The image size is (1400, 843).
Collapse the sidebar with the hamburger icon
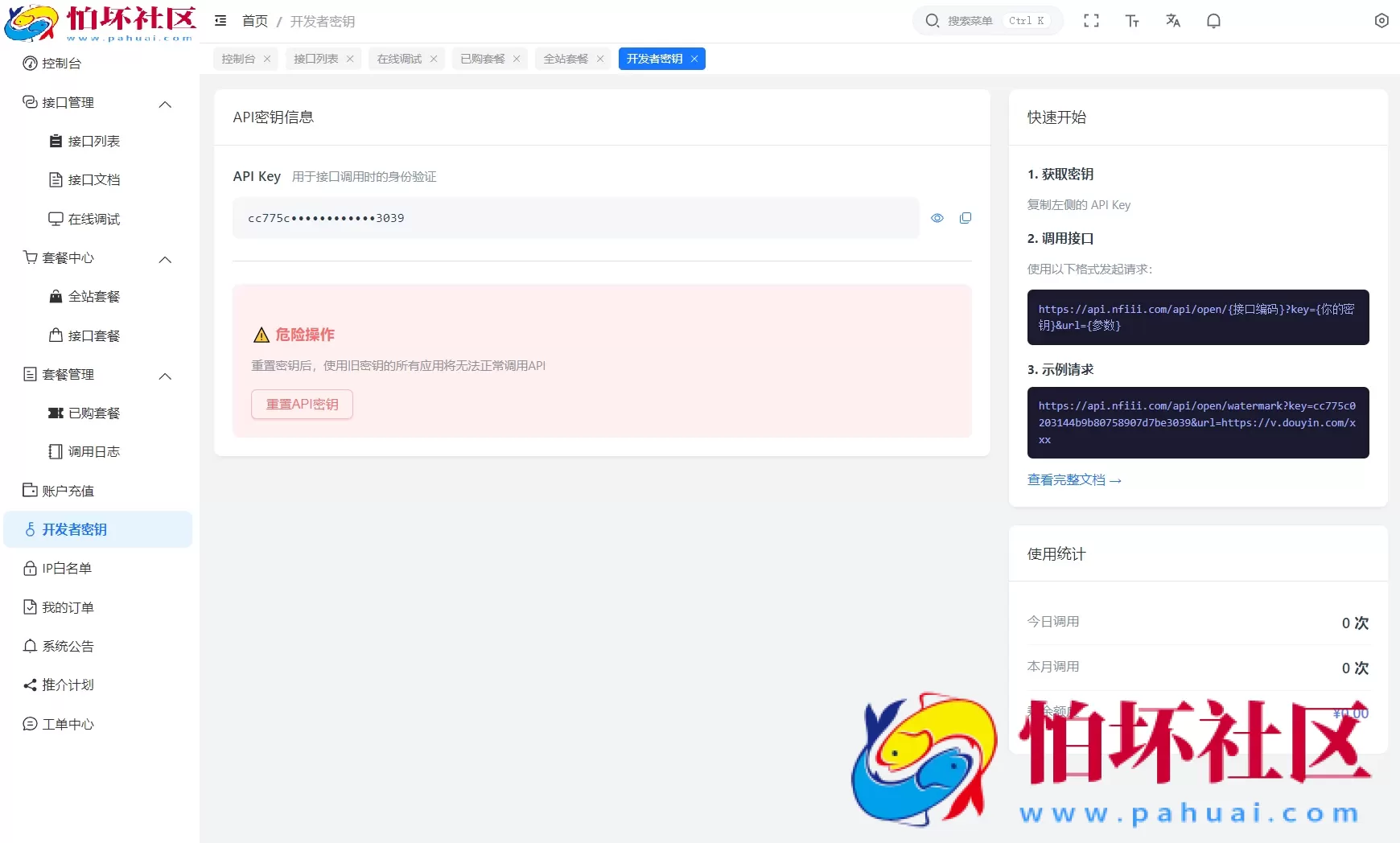coord(220,20)
